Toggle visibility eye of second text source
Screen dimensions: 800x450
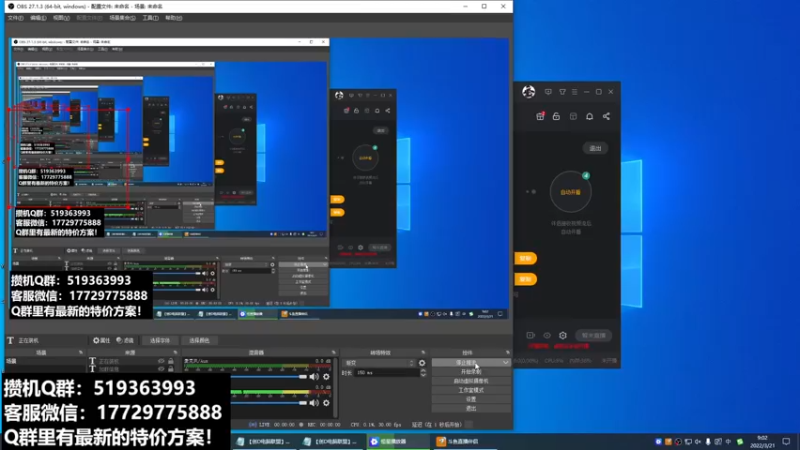tap(161, 368)
